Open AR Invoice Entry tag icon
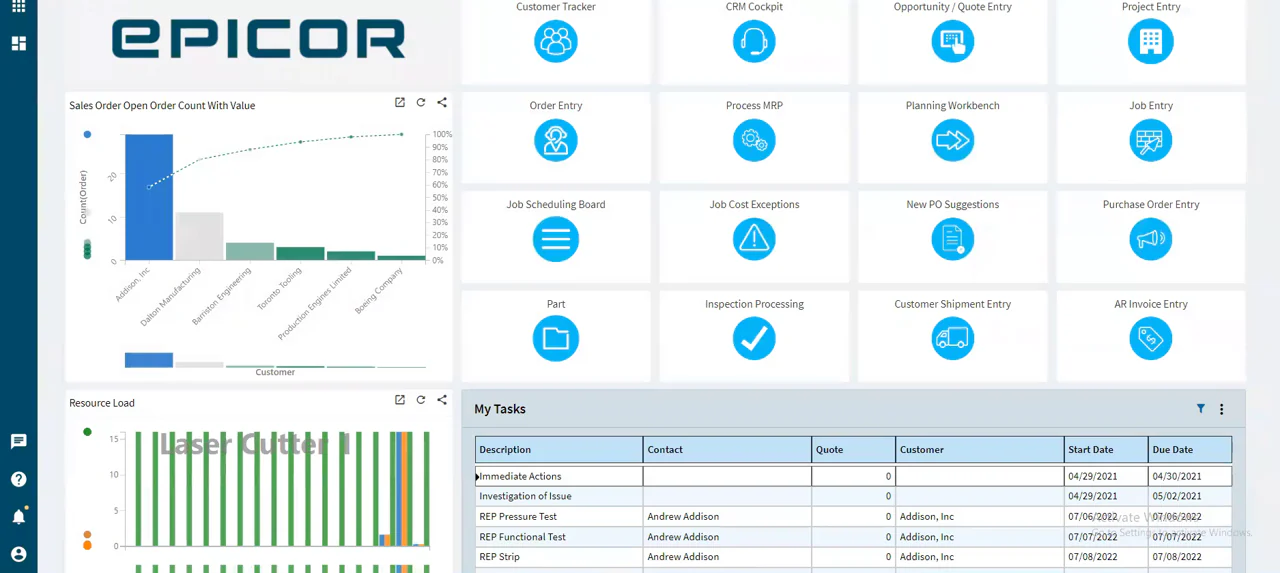Viewport: 1280px width, 573px height. pyautogui.click(x=1151, y=339)
